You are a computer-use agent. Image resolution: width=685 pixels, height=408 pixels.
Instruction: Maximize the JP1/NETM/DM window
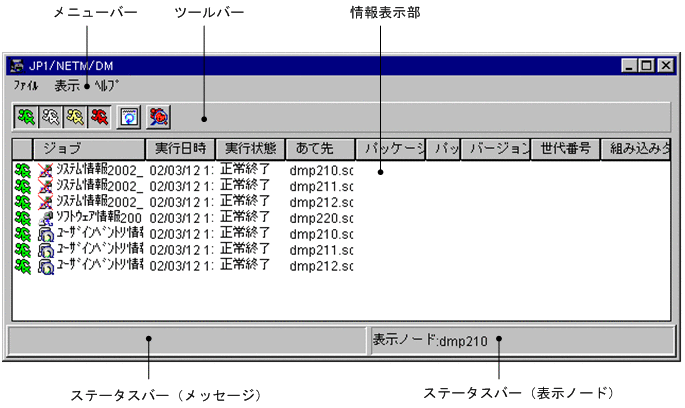click(646, 66)
